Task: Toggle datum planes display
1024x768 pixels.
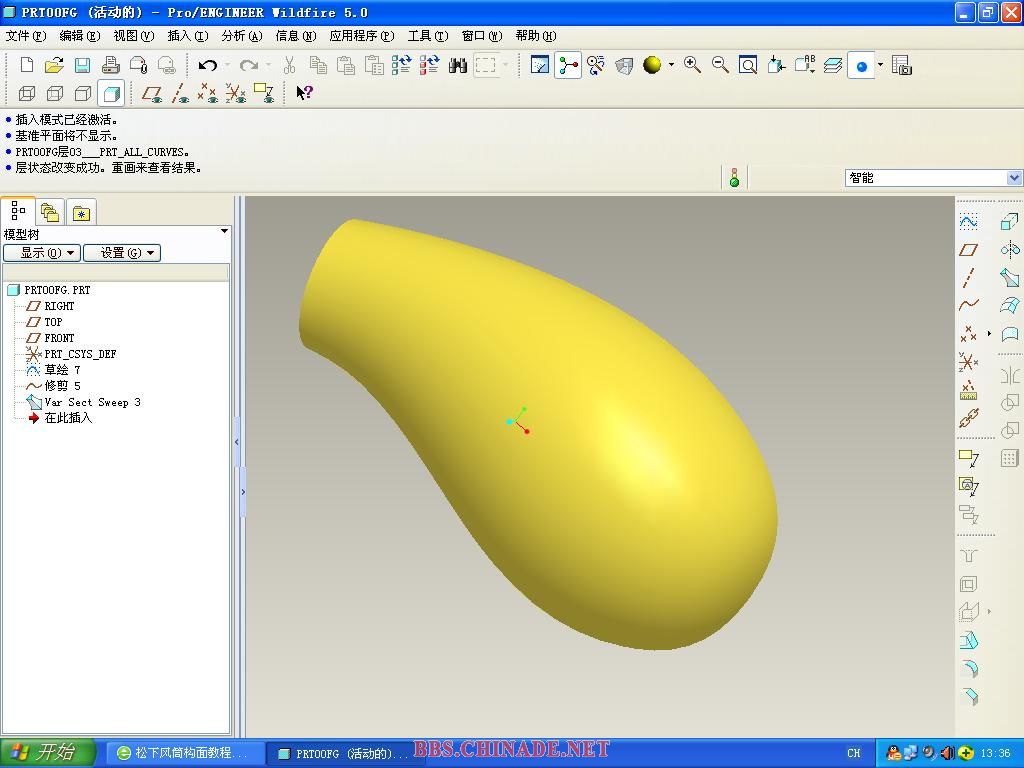Action: point(152,93)
